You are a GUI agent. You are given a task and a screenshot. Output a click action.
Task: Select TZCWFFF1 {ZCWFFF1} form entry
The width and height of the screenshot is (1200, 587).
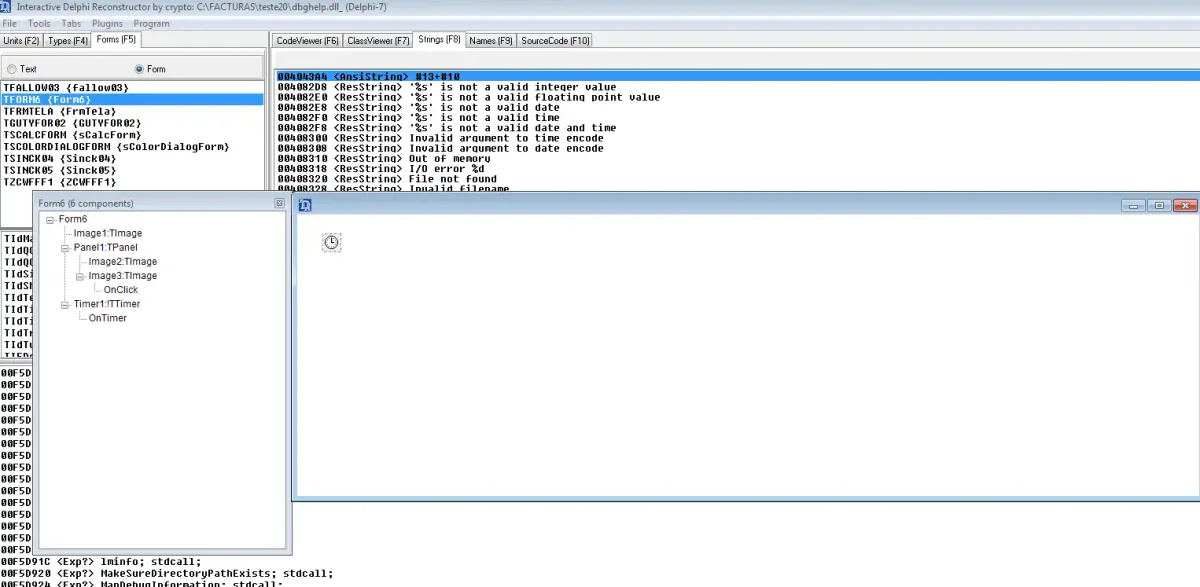[132, 183]
